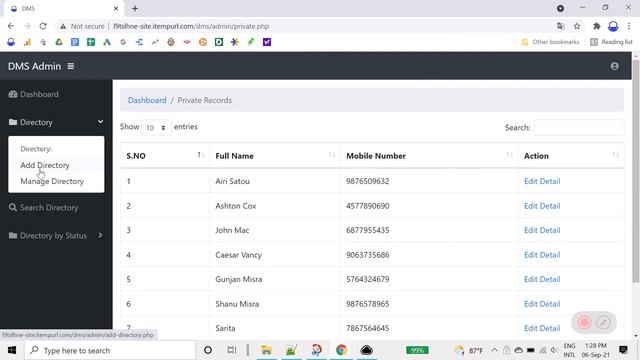The height and width of the screenshot is (360, 640).
Task: Toggle the DMS Admin hamburger menu
Action: (71, 66)
